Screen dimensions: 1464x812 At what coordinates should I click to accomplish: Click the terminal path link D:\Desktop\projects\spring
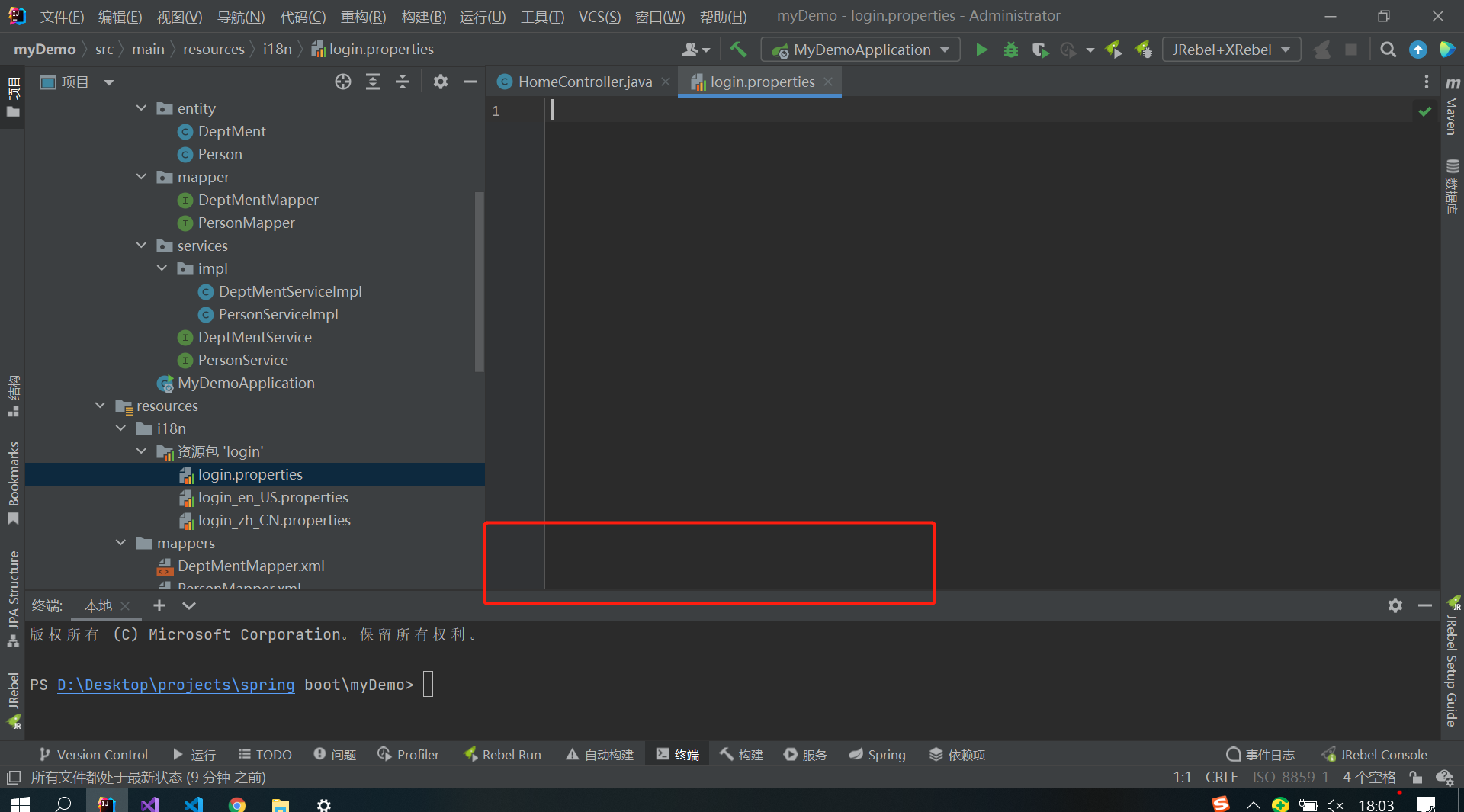tap(175, 685)
